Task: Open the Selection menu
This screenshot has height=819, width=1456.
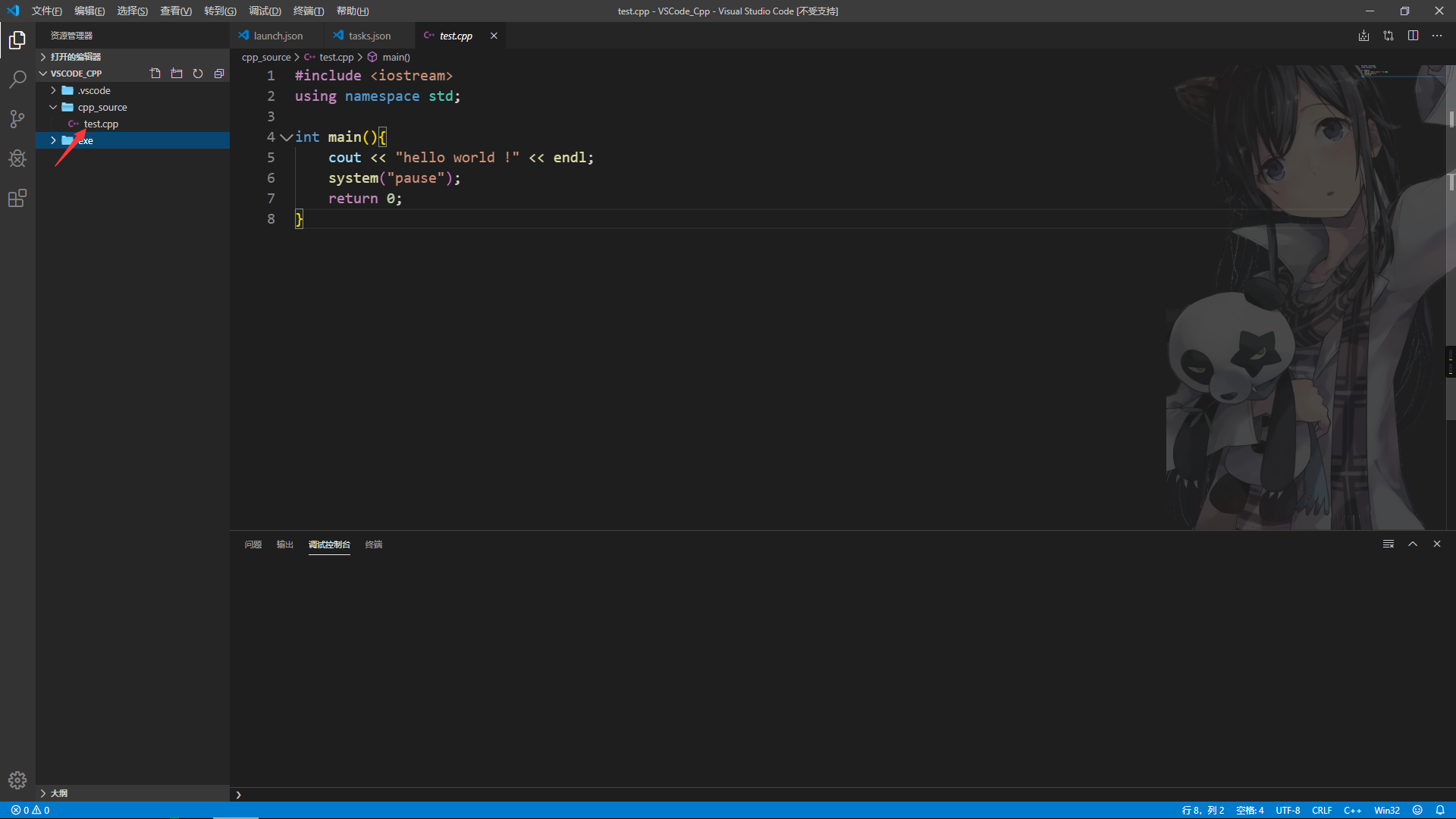Action: point(133,11)
